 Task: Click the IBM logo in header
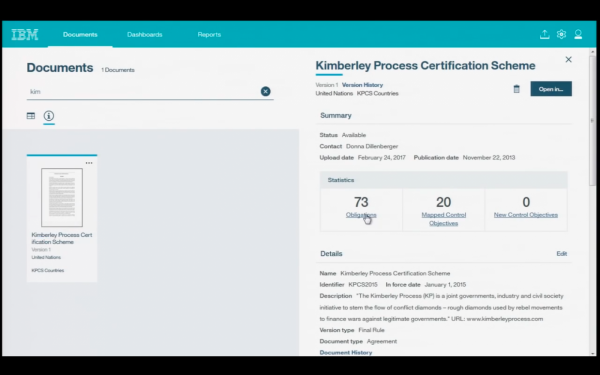(x=25, y=34)
